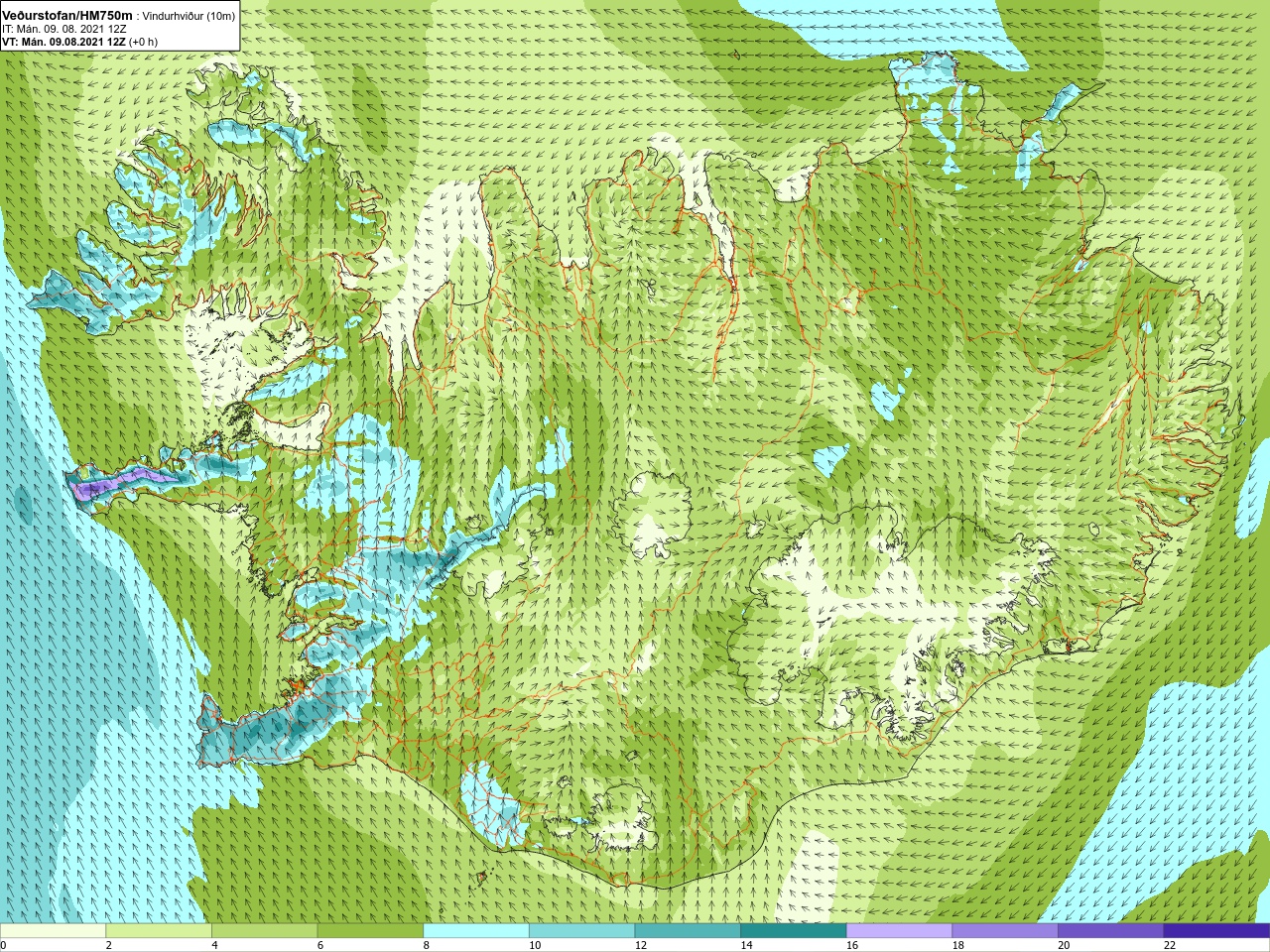Click the legend scale value 12
Viewport: 1270px width, 952px height.
click(641, 945)
